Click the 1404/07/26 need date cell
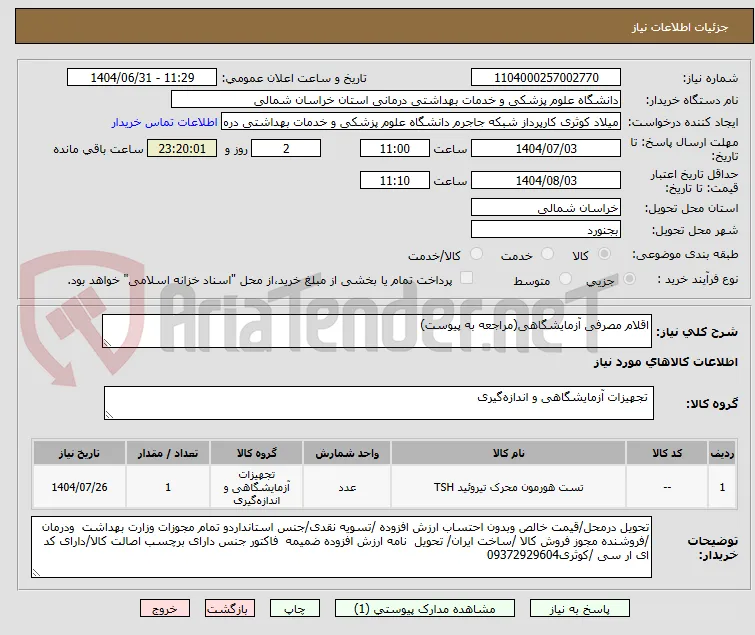The width and height of the screenshot is (755, 635). [x=79, y=487]
